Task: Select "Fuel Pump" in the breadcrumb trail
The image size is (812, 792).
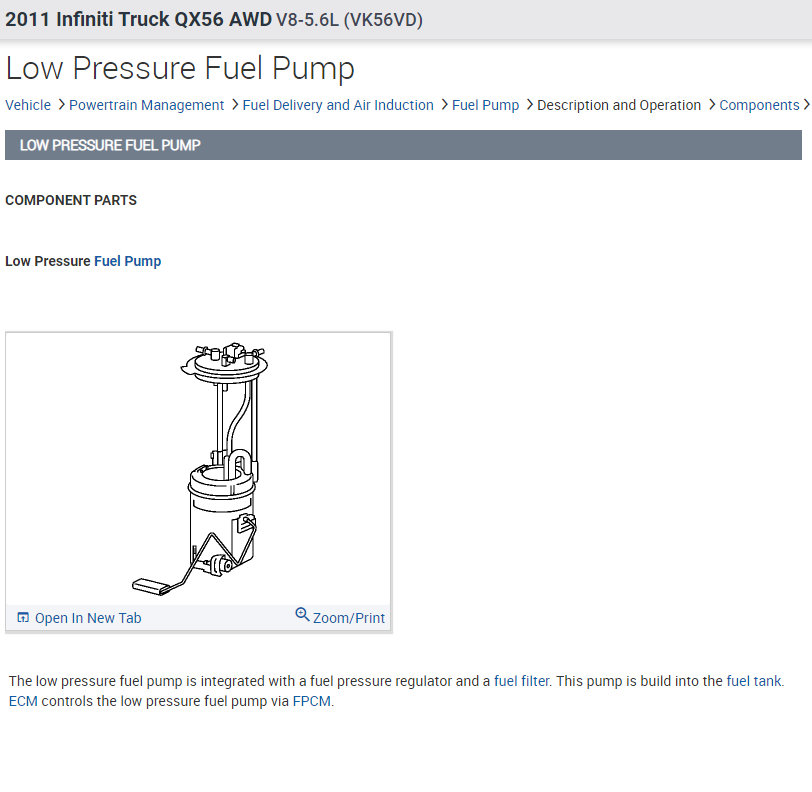Action: pos(486,105)
